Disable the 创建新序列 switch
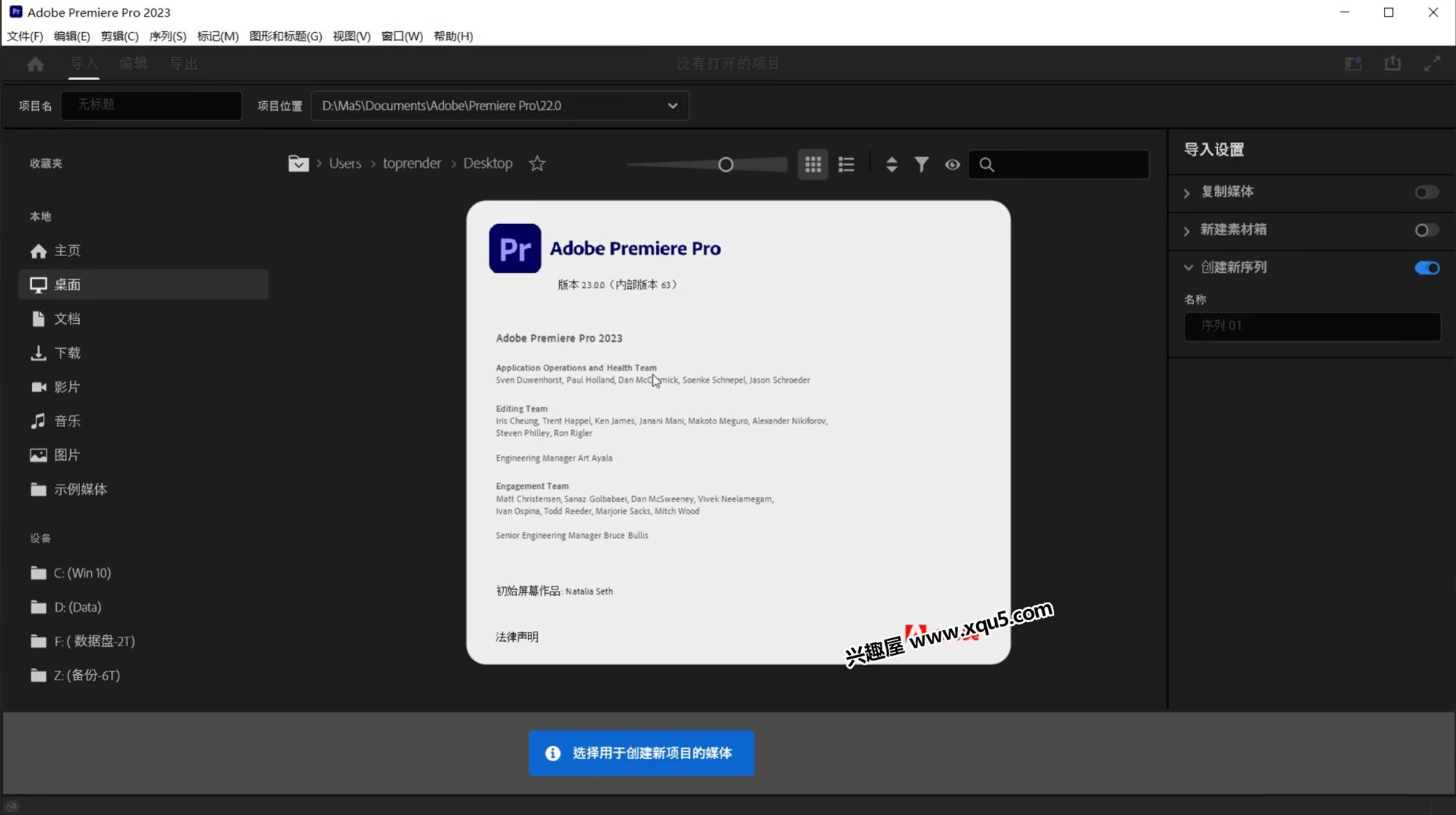 tap(1426, 268)
